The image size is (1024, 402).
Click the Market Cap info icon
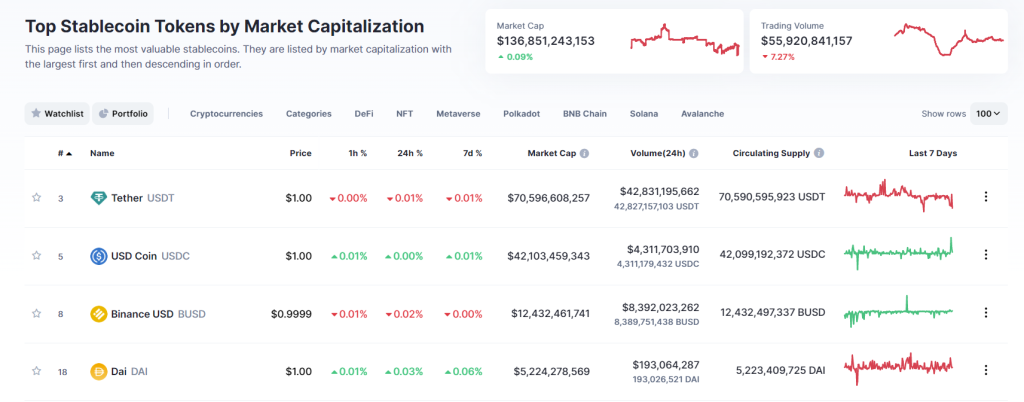584,153
